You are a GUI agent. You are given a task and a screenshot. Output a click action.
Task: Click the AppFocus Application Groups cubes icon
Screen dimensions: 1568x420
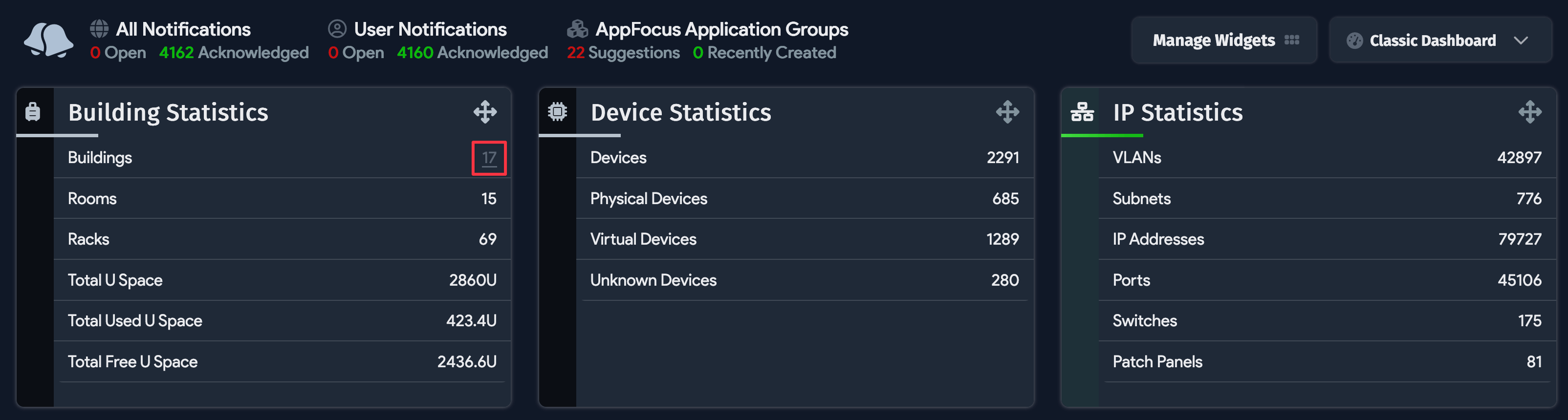tap(577, 28)
